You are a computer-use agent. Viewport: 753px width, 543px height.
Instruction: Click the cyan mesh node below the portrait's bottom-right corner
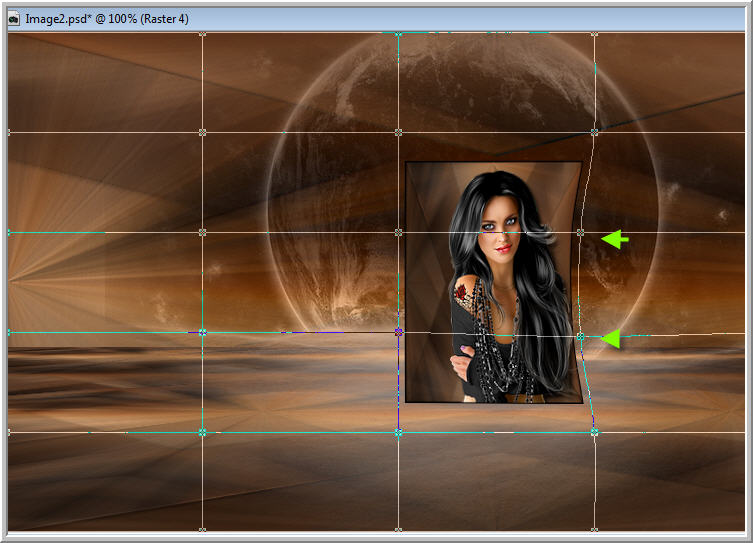point(595,432)
